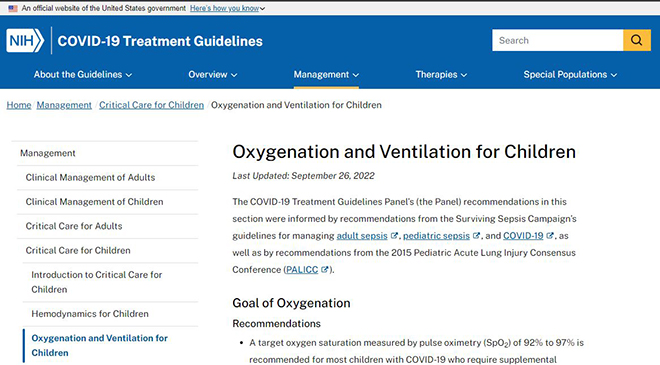Select Clinical Management of Adults in sidebar
The image size is (660, 365).
click(x=90, y=178)
